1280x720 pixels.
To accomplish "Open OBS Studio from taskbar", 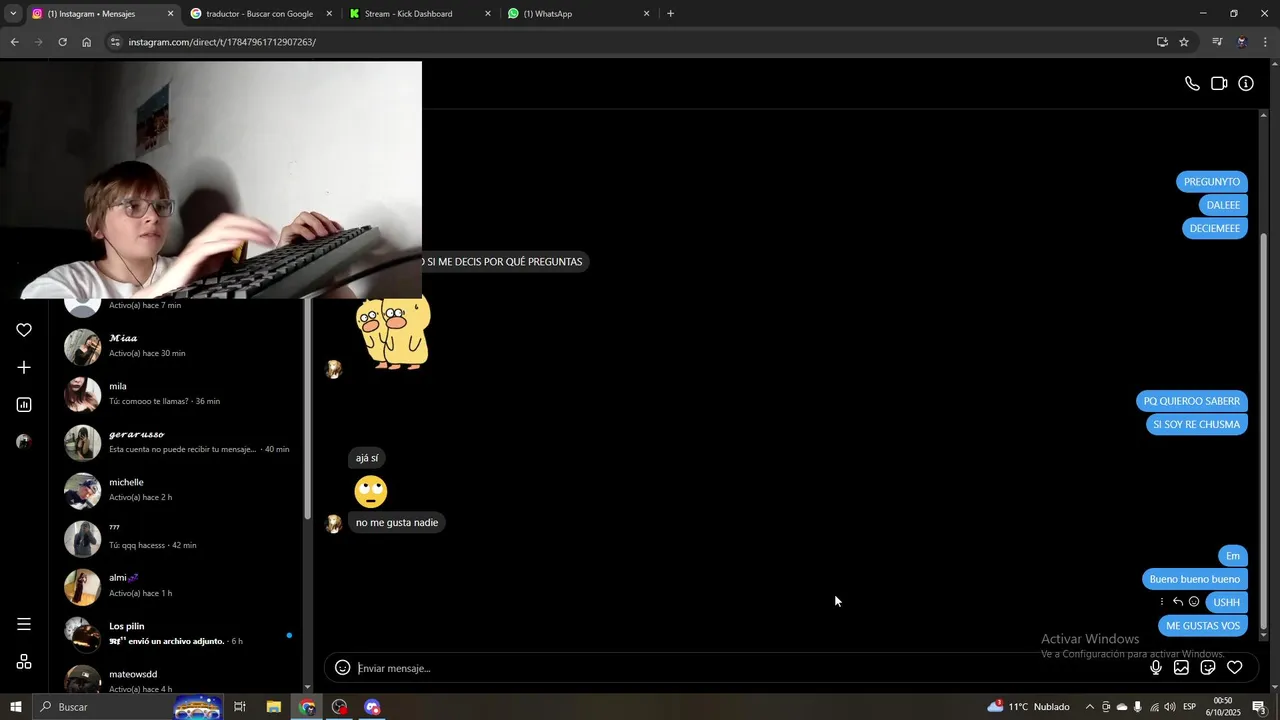I will coord(340,707).
